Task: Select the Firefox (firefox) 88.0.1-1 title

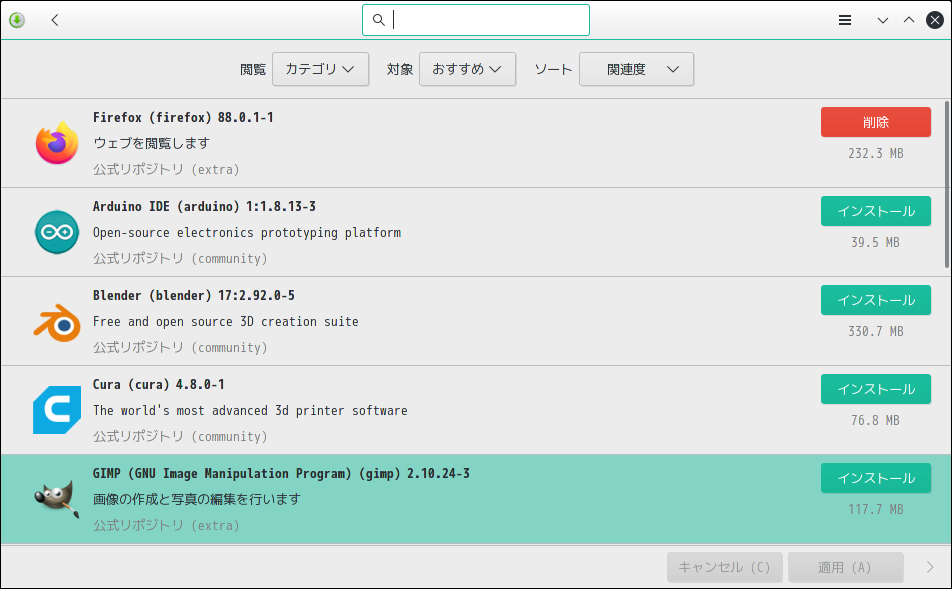Action: coord(183,117)
